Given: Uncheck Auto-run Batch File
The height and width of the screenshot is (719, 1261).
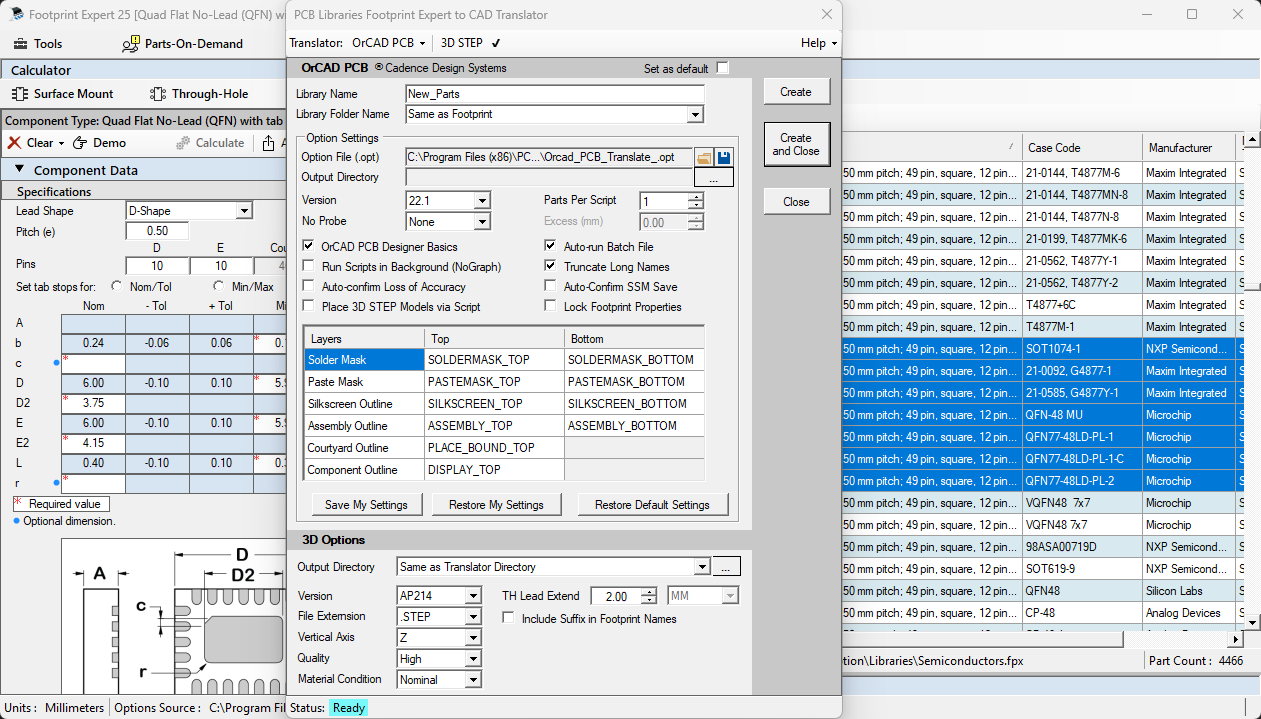Looking at the screenshot, I should point(550,246).
